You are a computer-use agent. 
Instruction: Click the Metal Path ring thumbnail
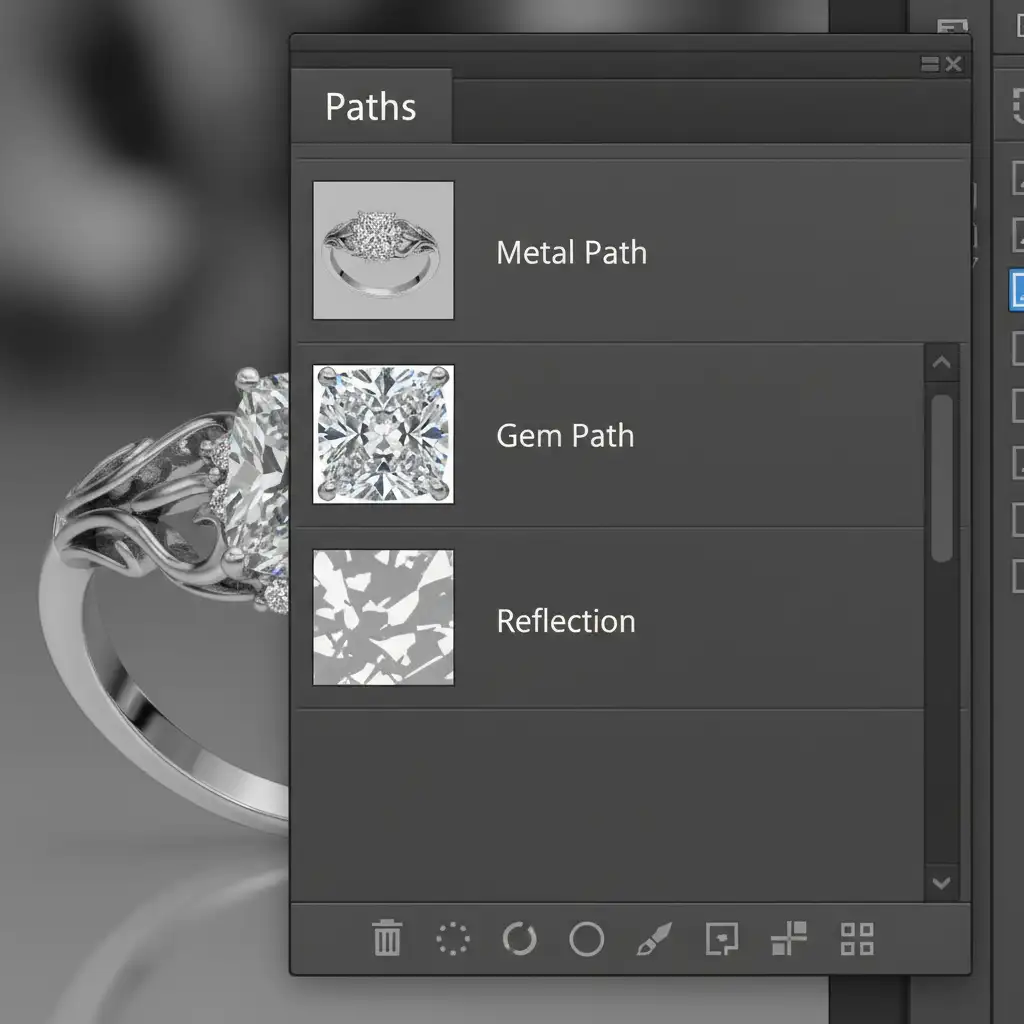pyautogui.click(x=383, y=250)
